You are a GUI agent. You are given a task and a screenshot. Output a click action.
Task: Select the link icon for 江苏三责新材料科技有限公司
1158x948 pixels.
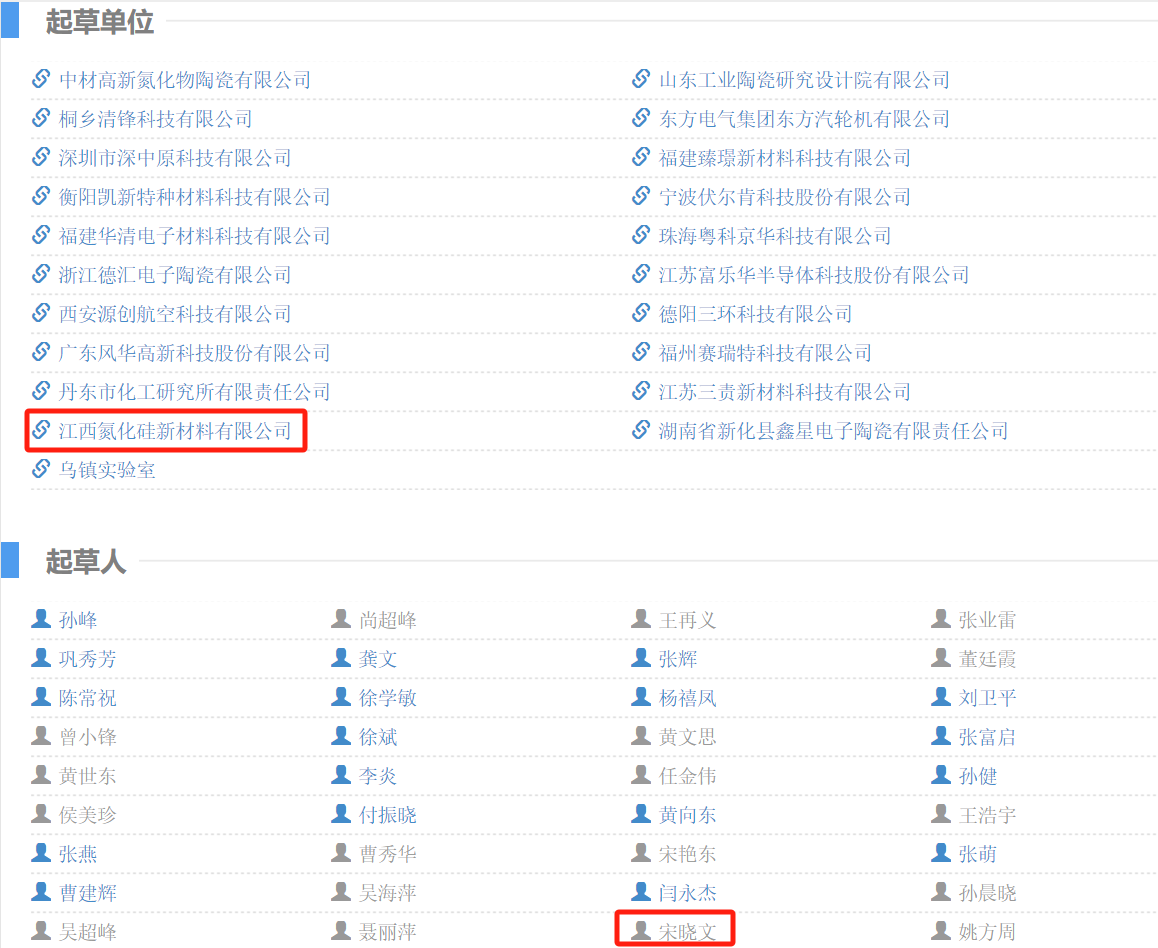[x=641, y=391]
